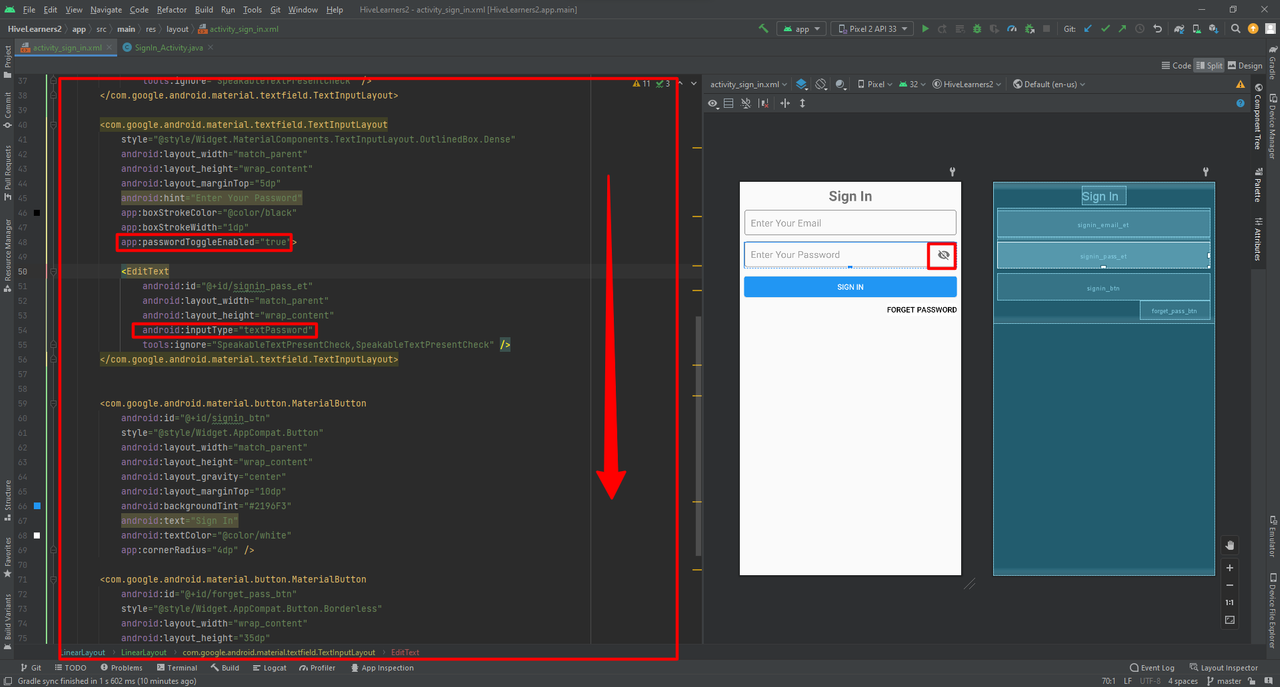Open the HiveLearners2 theme dropdown
Screen dimensions: 1280x687
coord(967,84)
